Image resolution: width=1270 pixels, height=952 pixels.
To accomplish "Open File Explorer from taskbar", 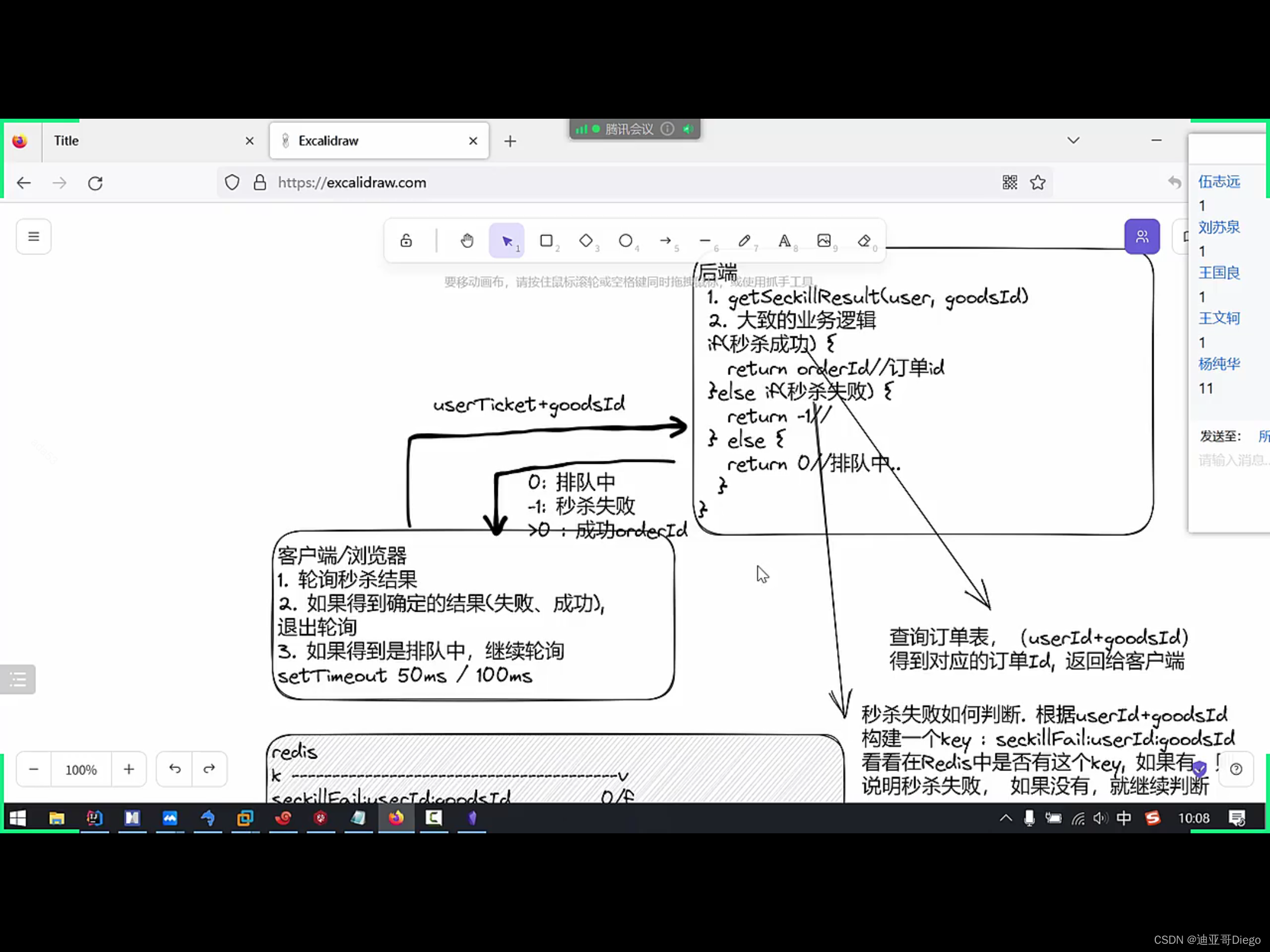I will coord(56,818).
